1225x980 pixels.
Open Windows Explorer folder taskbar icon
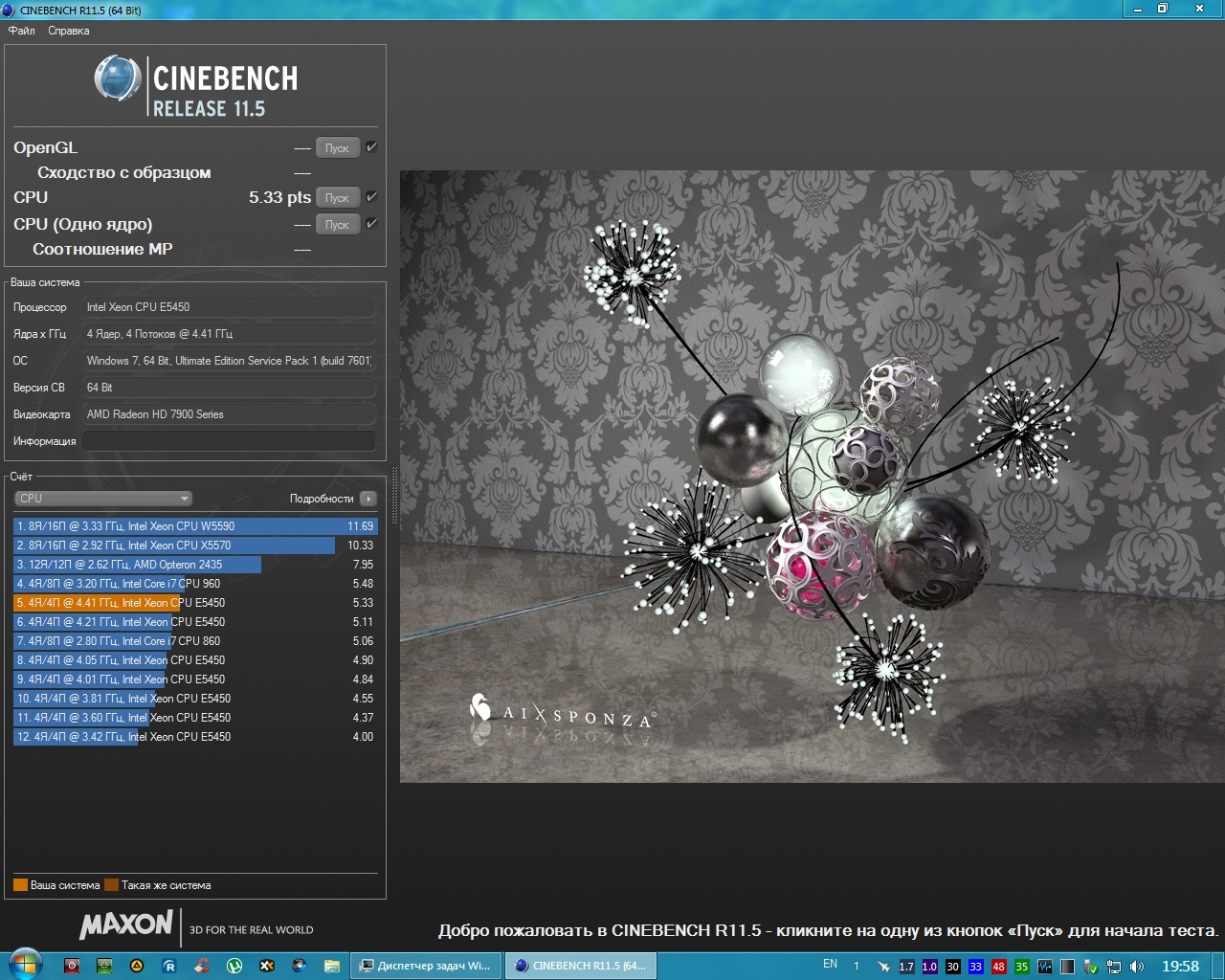(332, 966)
